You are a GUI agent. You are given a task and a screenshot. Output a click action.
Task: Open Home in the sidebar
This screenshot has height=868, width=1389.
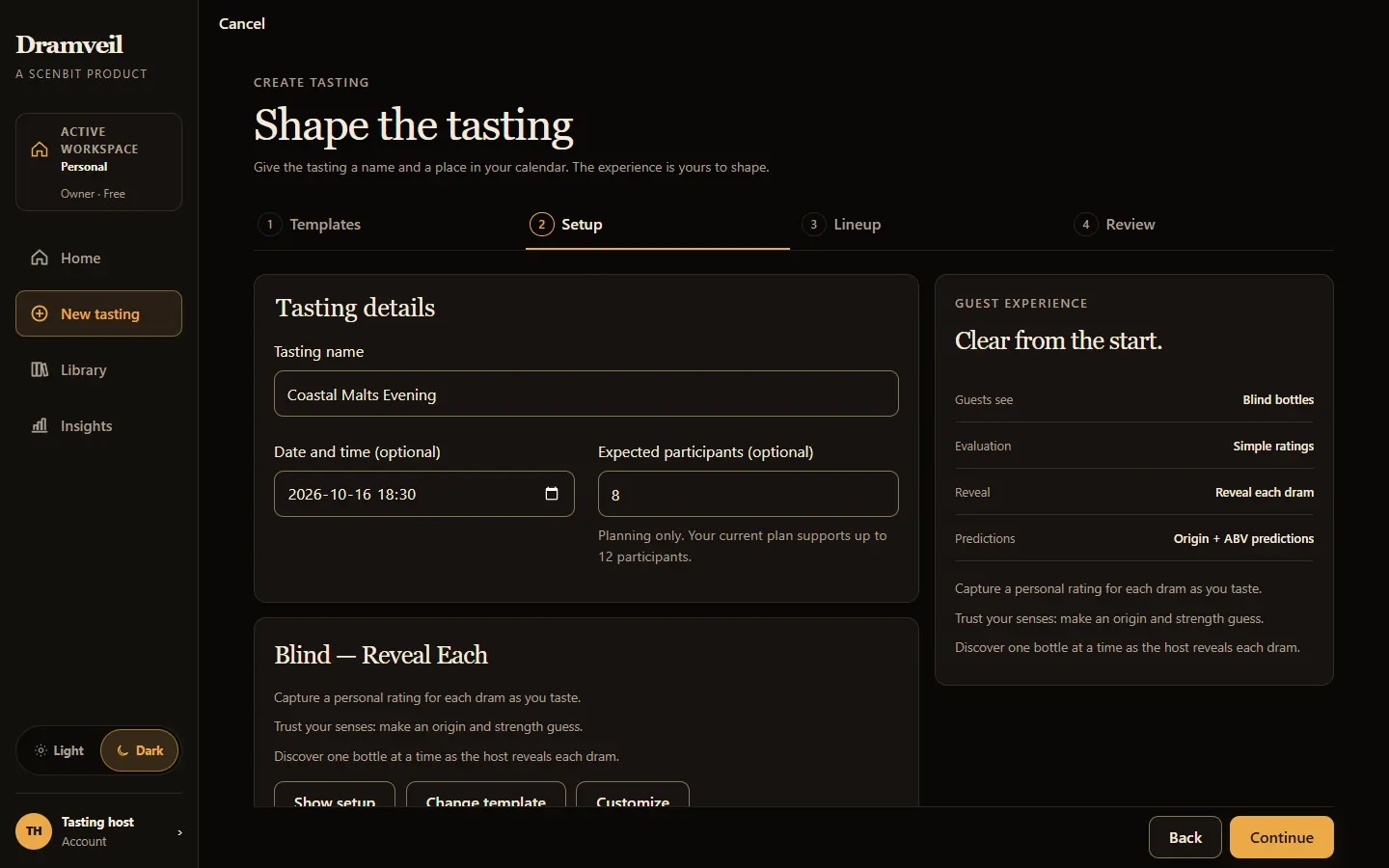click(98, 258)
